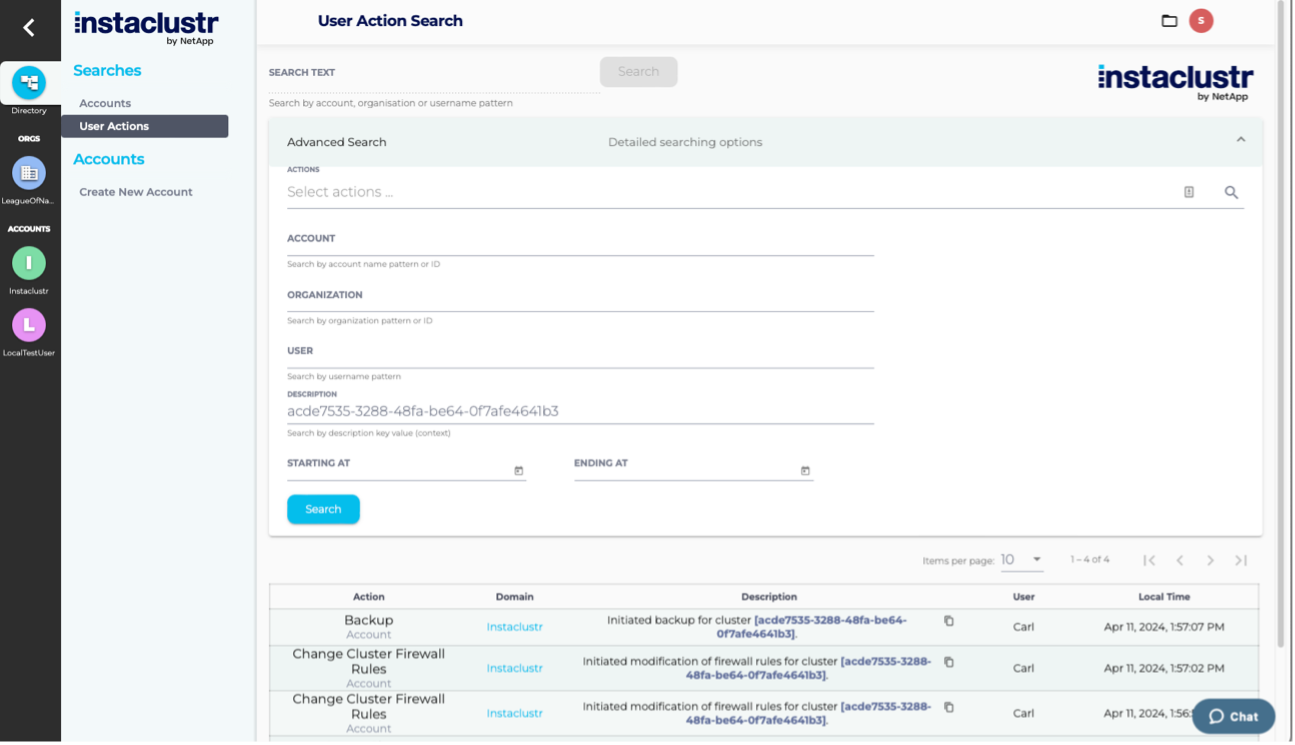1295x745 pixels.
Task: Select the Instaclustr account avatar
Action: [x=29, y=263]
